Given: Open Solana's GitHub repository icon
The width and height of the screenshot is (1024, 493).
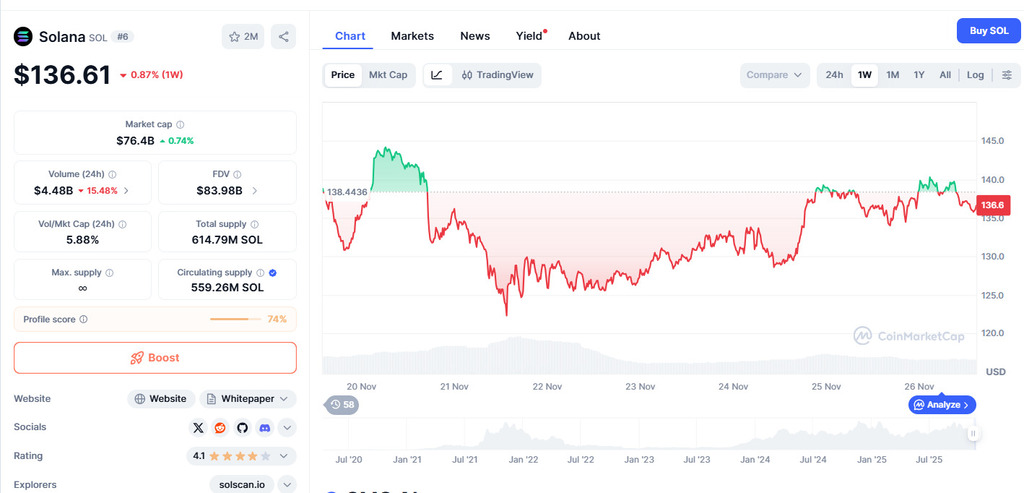Looking at the screenshot, I should pos(242,428).
